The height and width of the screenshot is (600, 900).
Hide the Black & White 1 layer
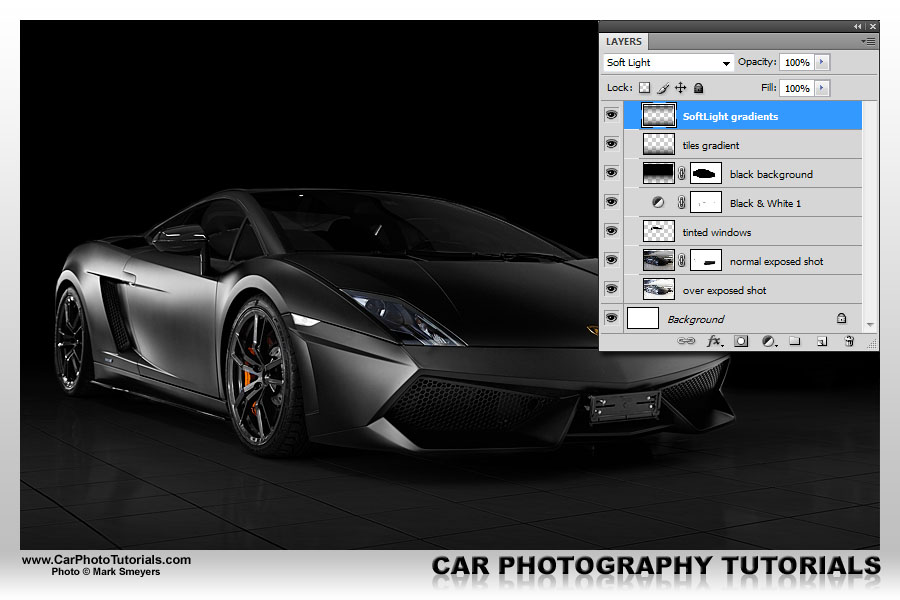(x=612, y=202)
